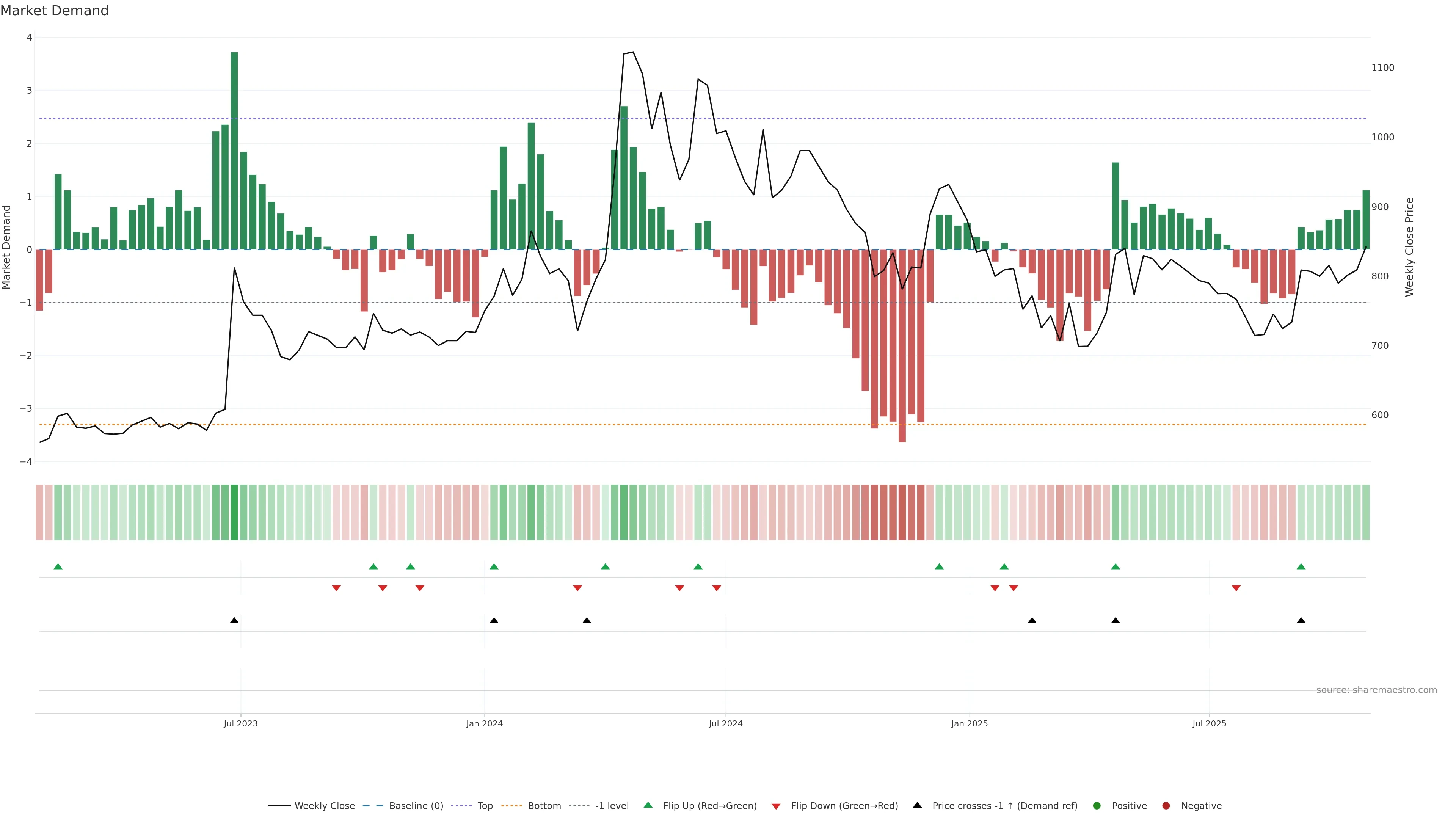Toggle the -1 level legend entry
This screenshot has width=1456, height=819.
coord(612,805)
